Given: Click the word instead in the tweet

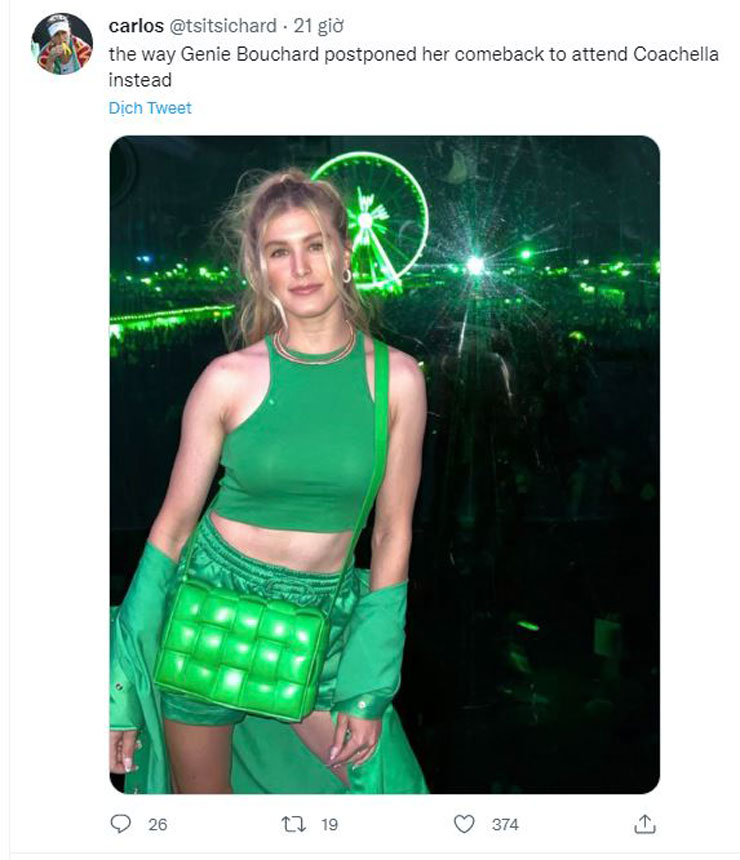Looking at the screenshot, I should 140,79.
